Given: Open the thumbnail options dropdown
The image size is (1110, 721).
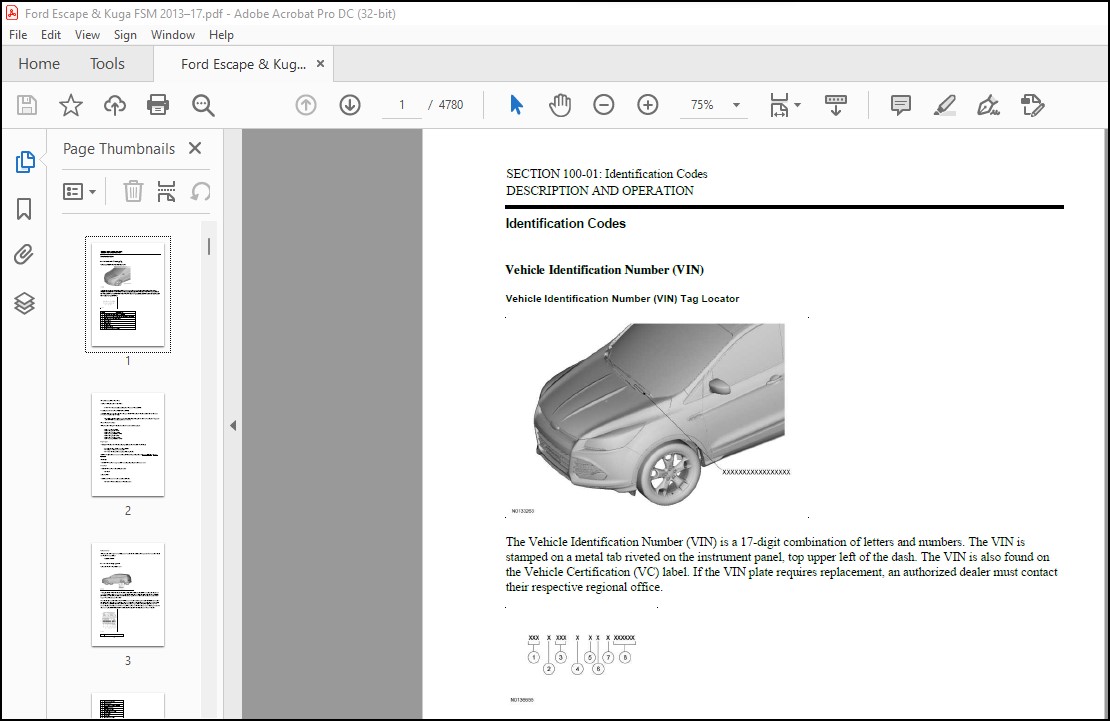Looking at the screenshot, I should (x=80, y=191).
